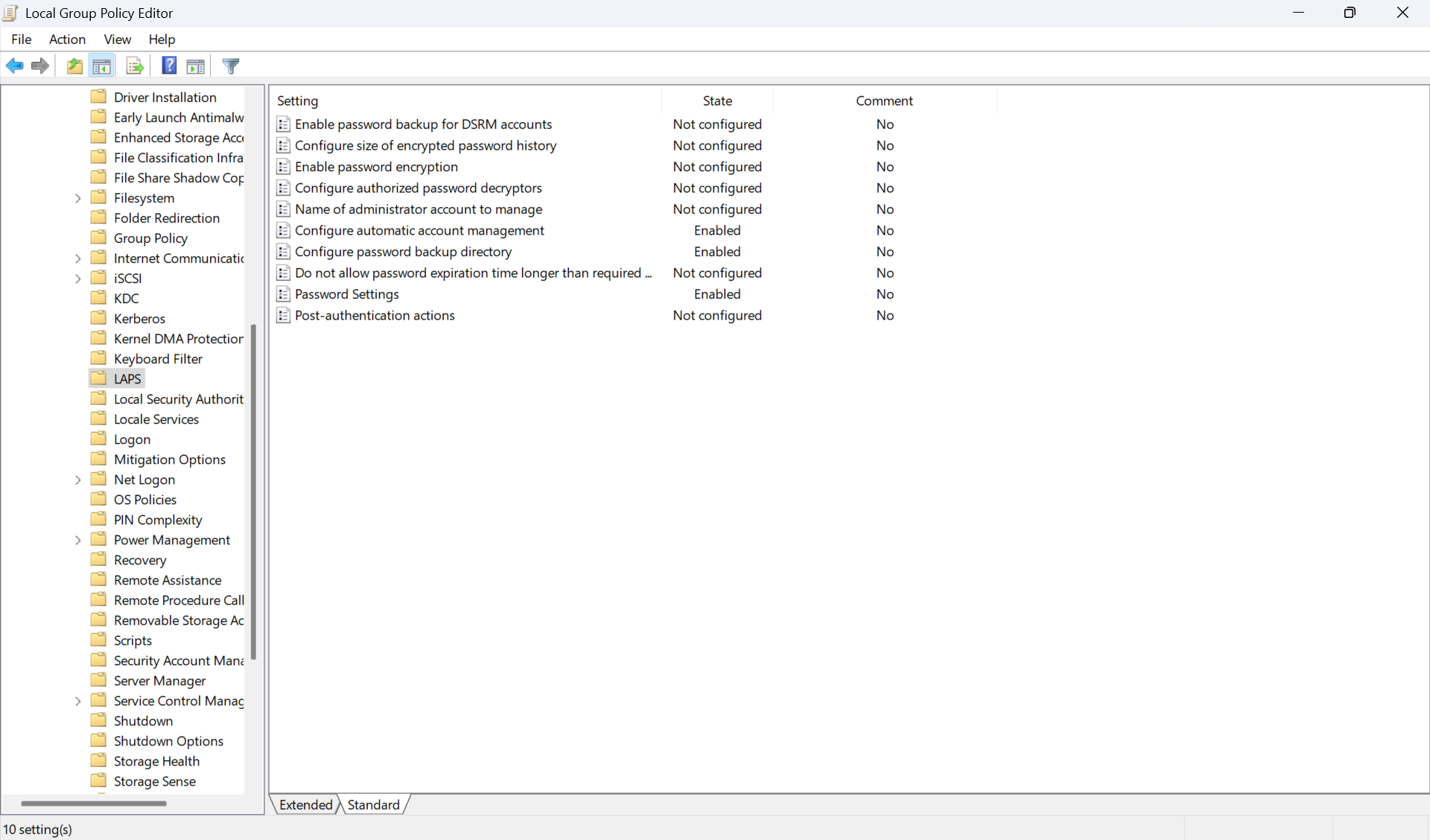Viewport: 1430px width, 840px height.
Task: Click the horizontal scrollbar below the tree
Action: [x=93, y=804]
